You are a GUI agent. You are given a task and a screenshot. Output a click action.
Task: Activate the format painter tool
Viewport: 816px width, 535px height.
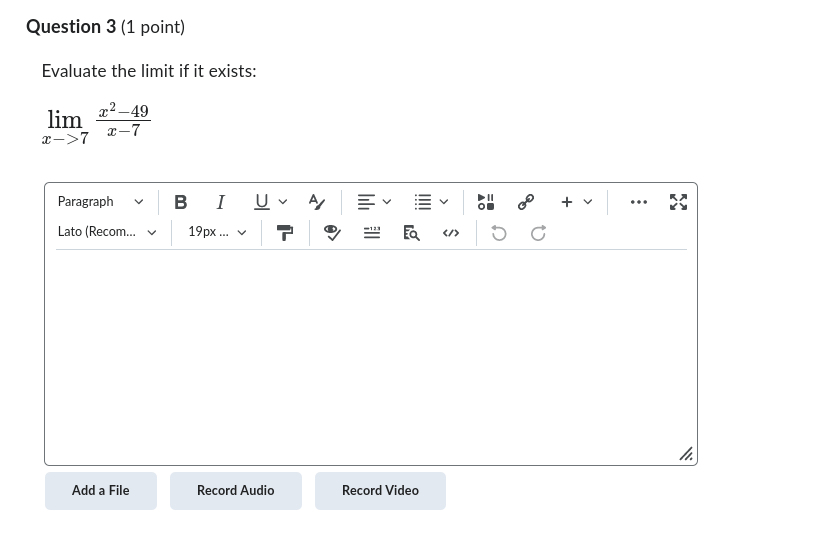pos(285,233)
